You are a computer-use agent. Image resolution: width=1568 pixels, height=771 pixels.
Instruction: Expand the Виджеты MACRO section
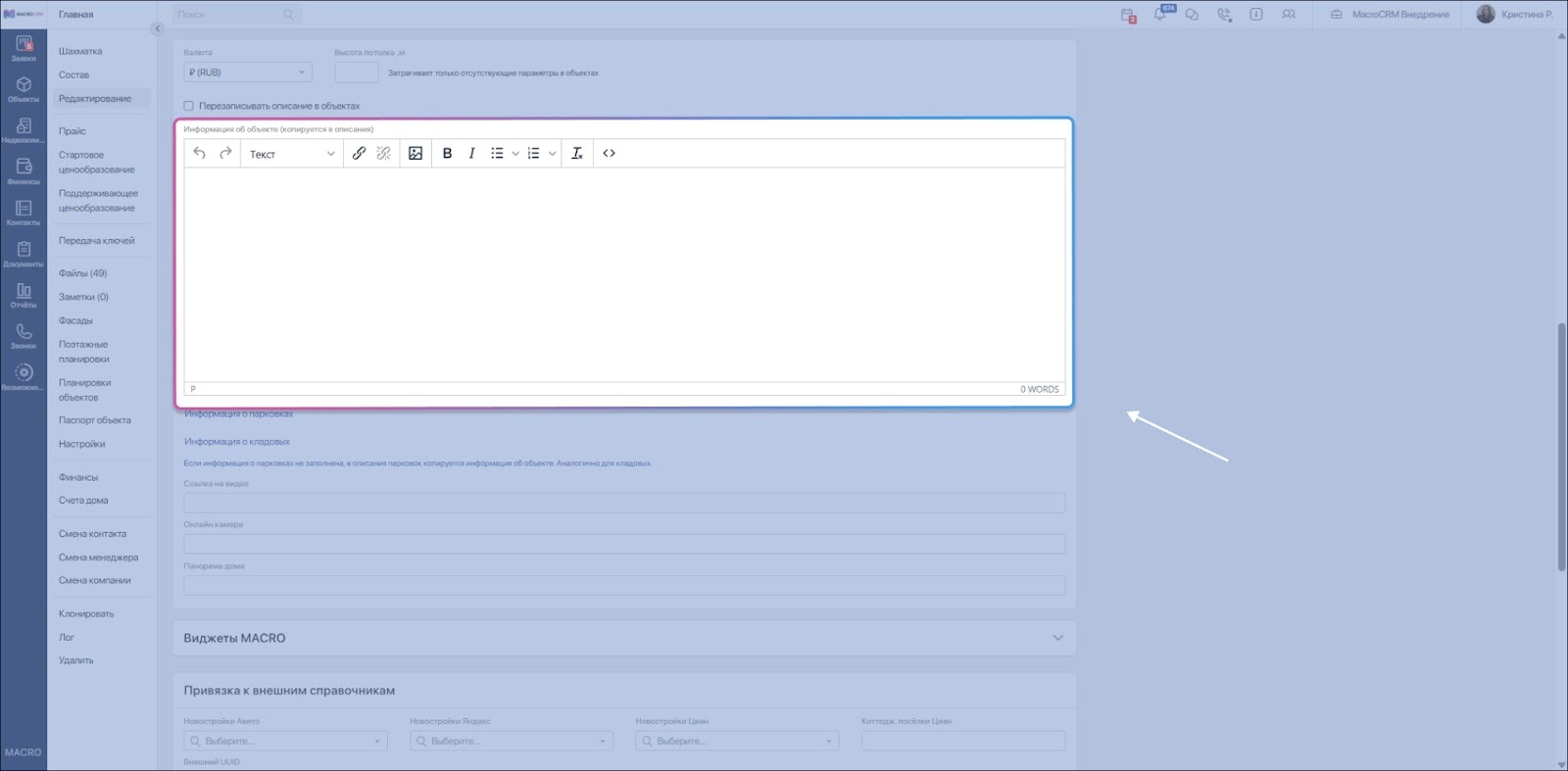[1057, 638]
